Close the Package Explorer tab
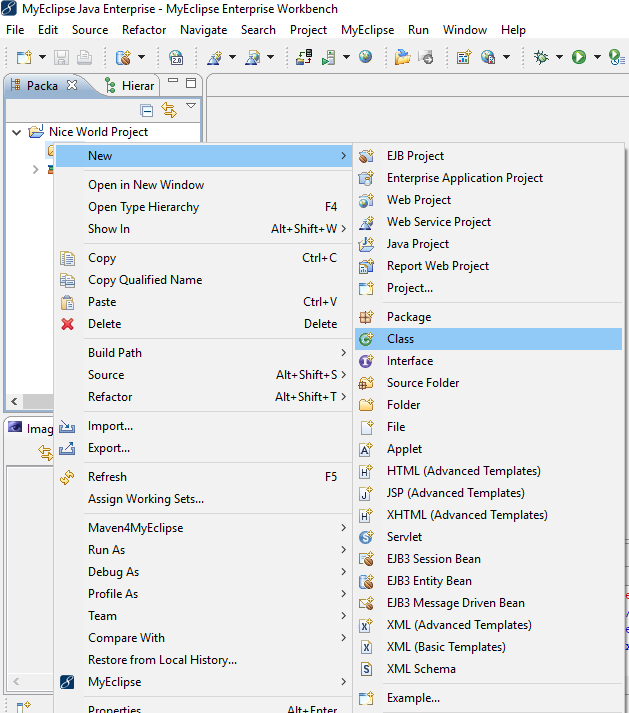Screen dimensions: 629x713 pyautogui.click(x=72, y=85)
